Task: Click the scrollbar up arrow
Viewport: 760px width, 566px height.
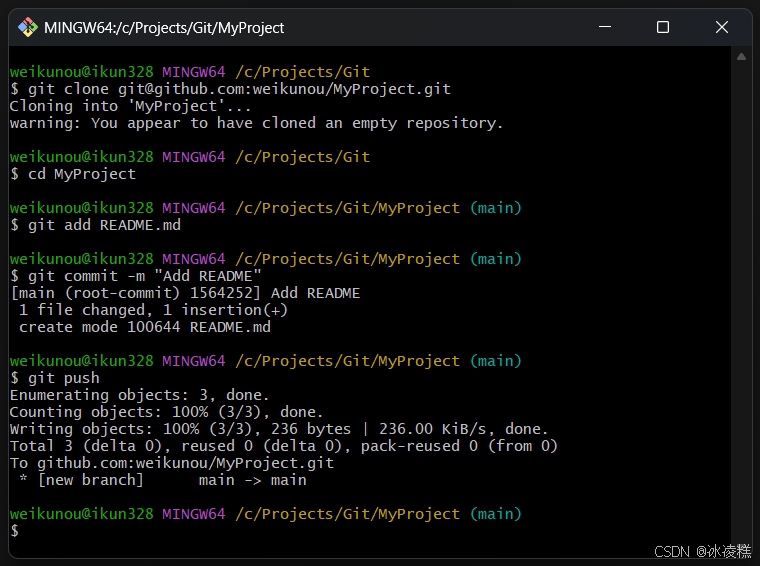Action: point(741,57)
